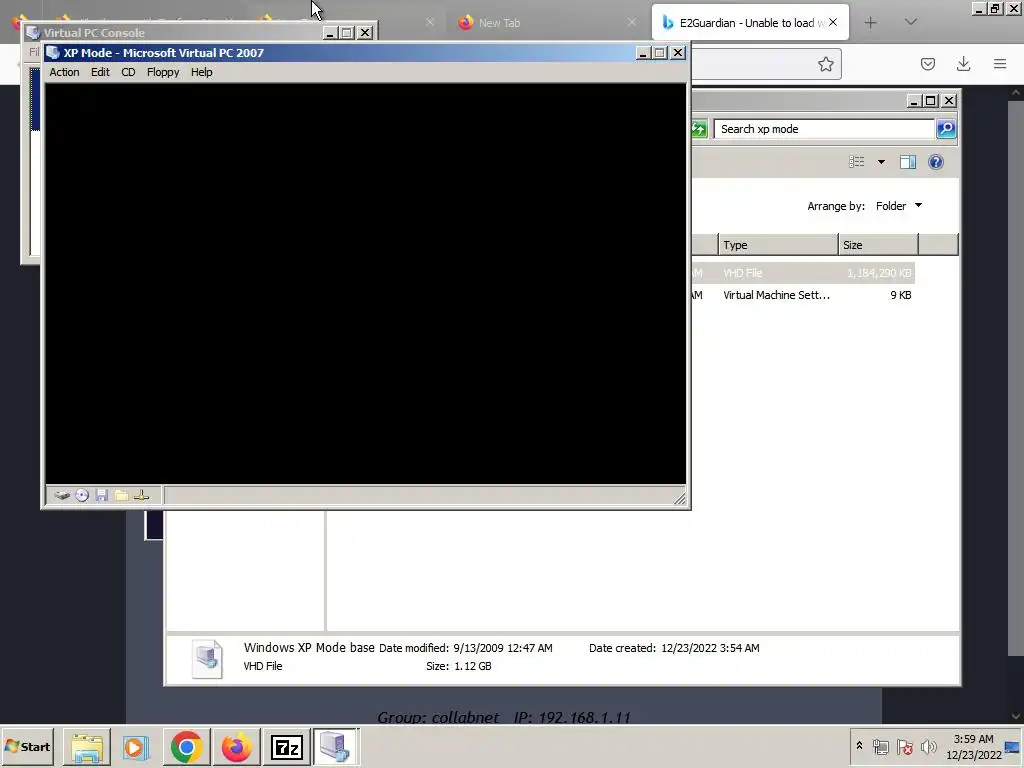Click the floppy disk icon in the Virtual PC status bar
The width and height of the screenshot is (1024, 768).
102,496
